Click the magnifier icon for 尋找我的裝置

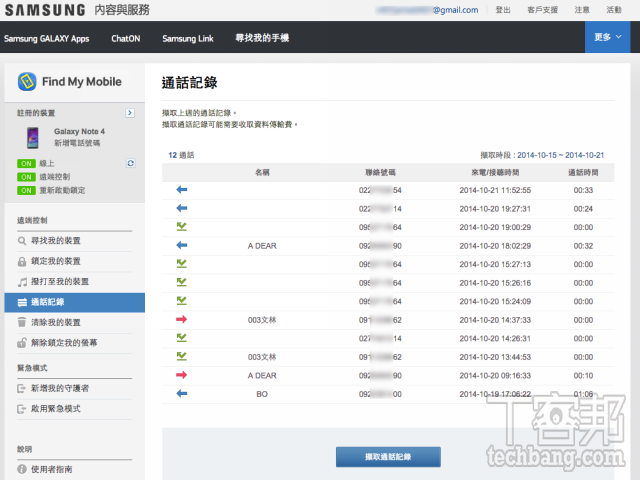pyautogui.click(x=22, y=241)
